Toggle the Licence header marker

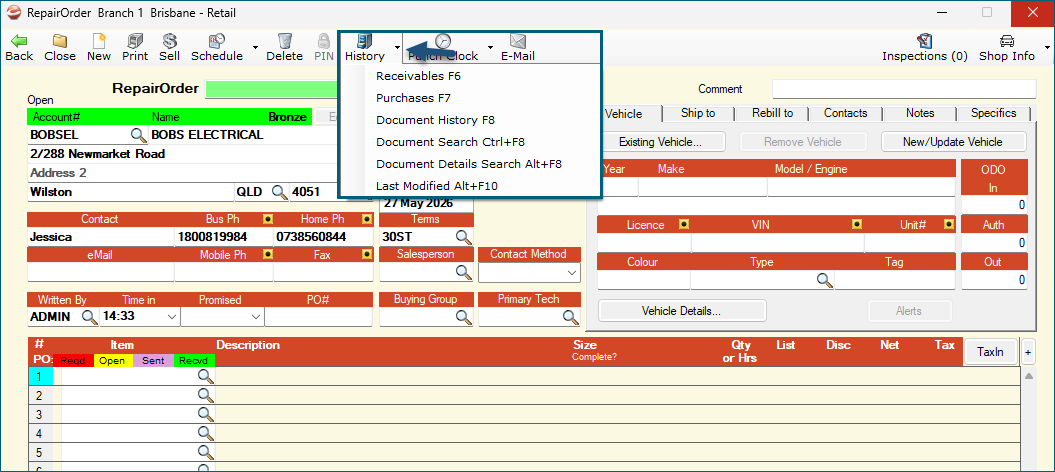pos(684,225)
